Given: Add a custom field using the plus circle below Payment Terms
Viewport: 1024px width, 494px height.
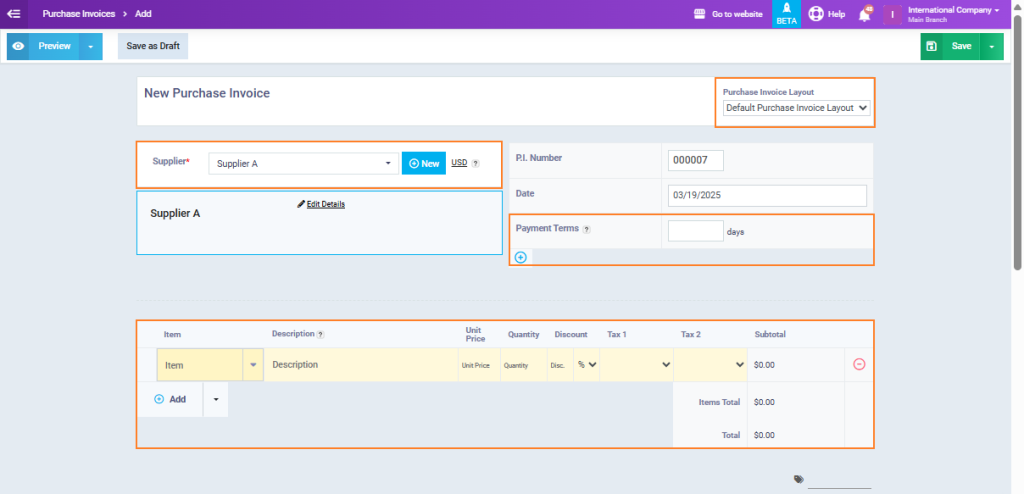Looking at the screenshot, I should click(520, 257).
